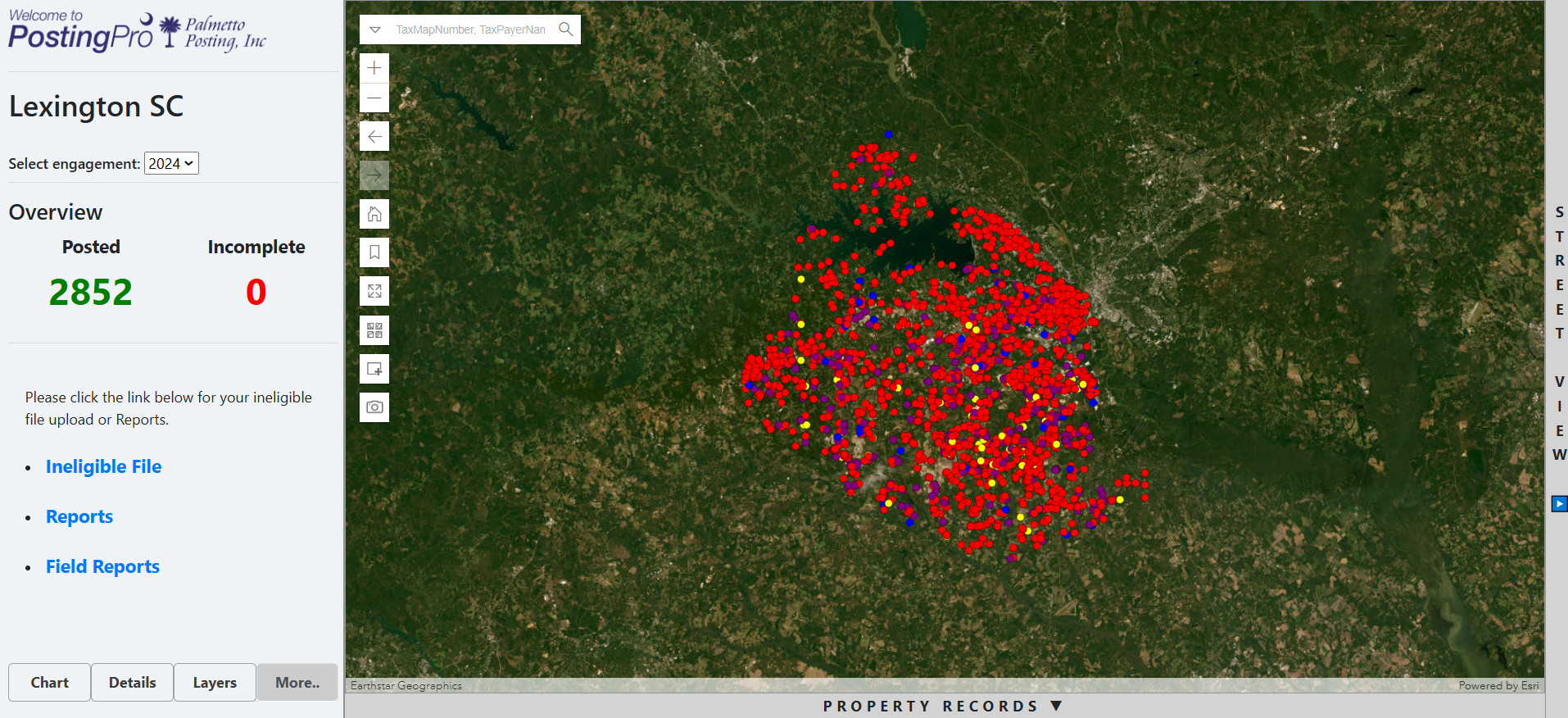Open the engagement year dropdown
This screenshot has width=1568, height=718.
tap(171, 163)
